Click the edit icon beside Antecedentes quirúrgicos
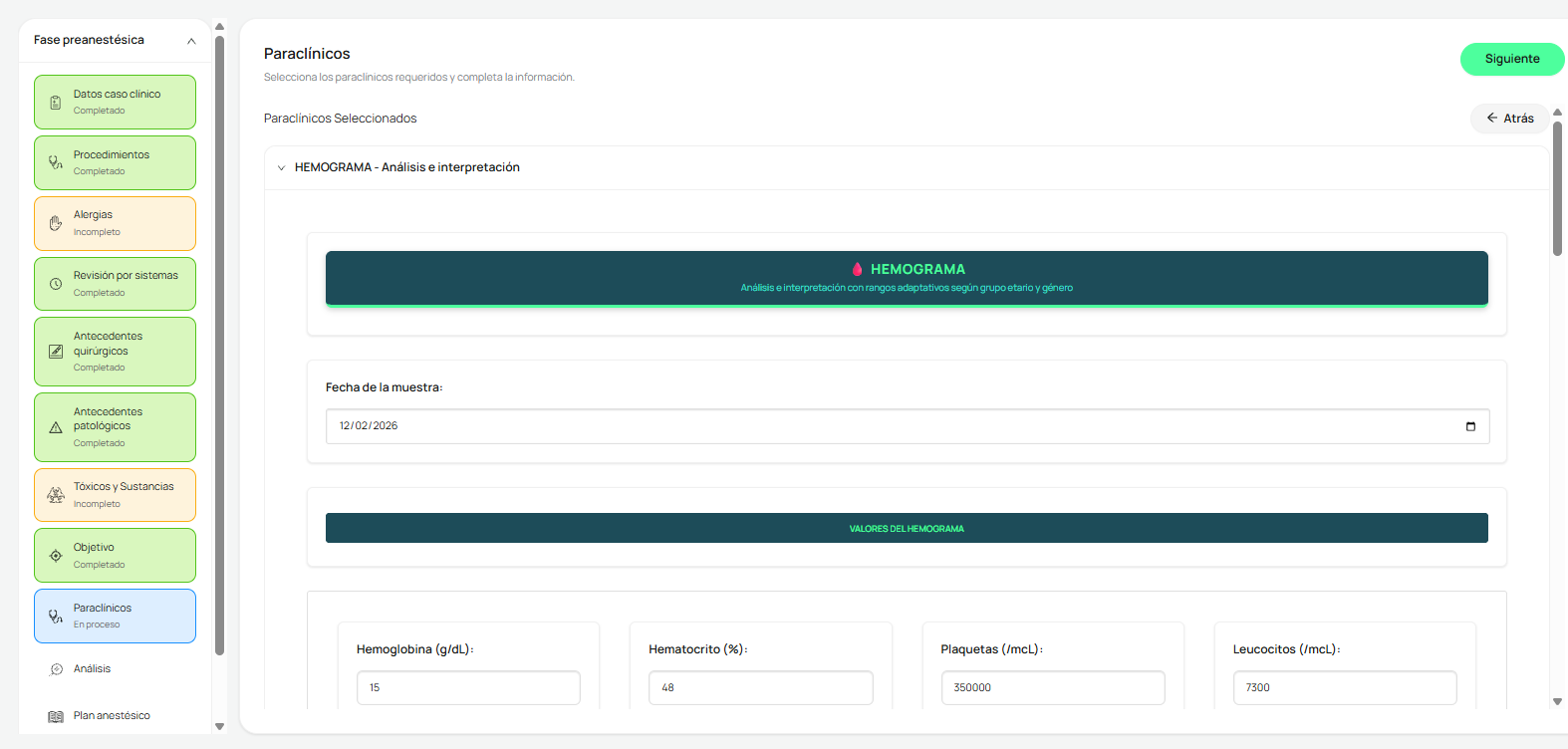 coord(56,352)
